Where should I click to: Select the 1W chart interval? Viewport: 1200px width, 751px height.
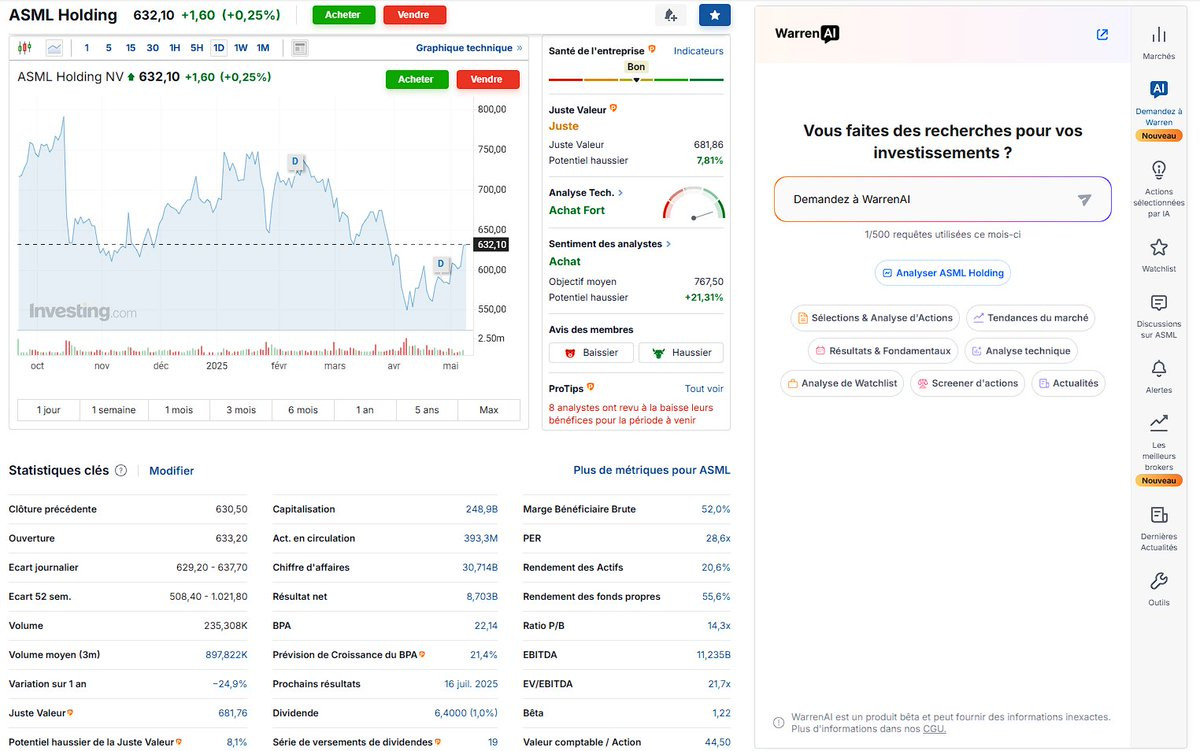pyautogui.click(x=241, y=48)
